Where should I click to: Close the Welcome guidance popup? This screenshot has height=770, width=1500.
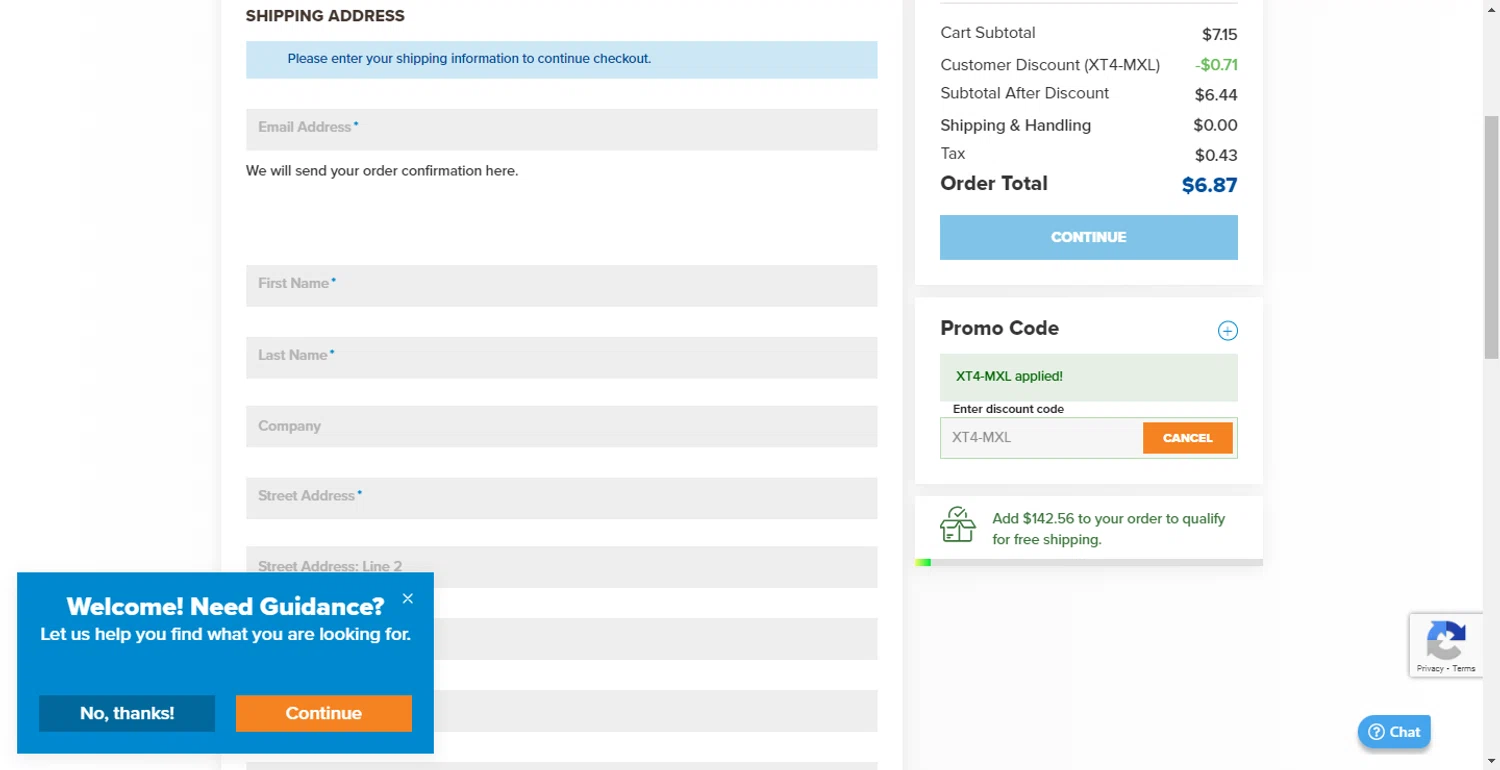click(x=407, y=599)
